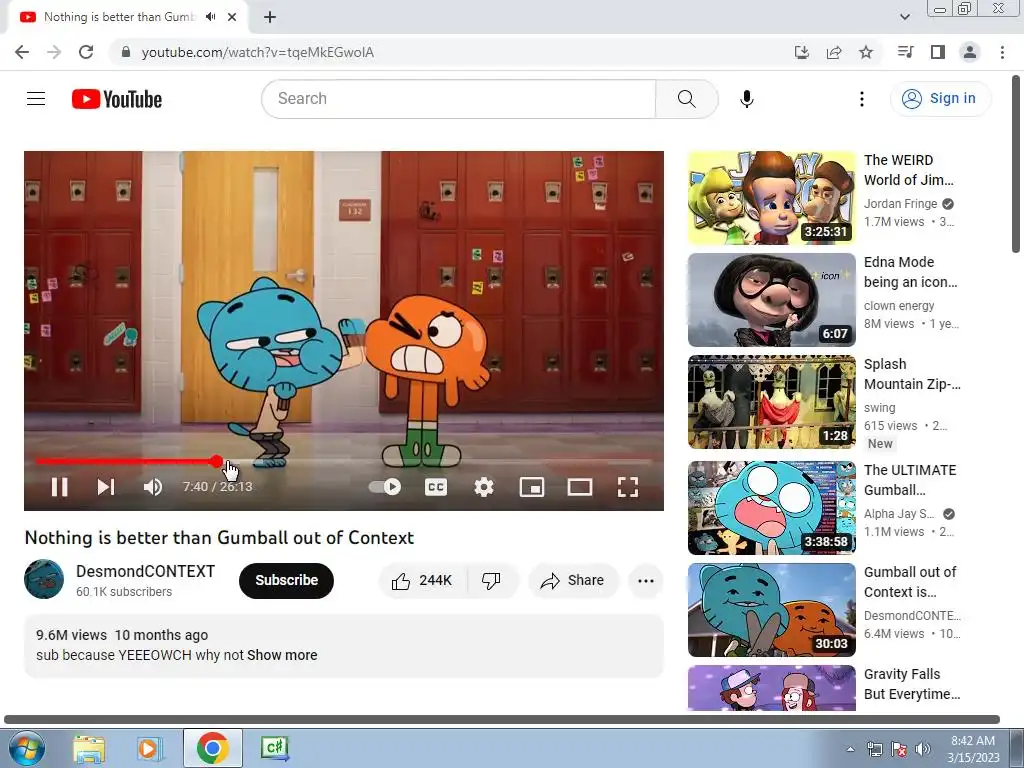Open Chrome profile avatar
The image size is (1024, 768).
tap(970, 52)
